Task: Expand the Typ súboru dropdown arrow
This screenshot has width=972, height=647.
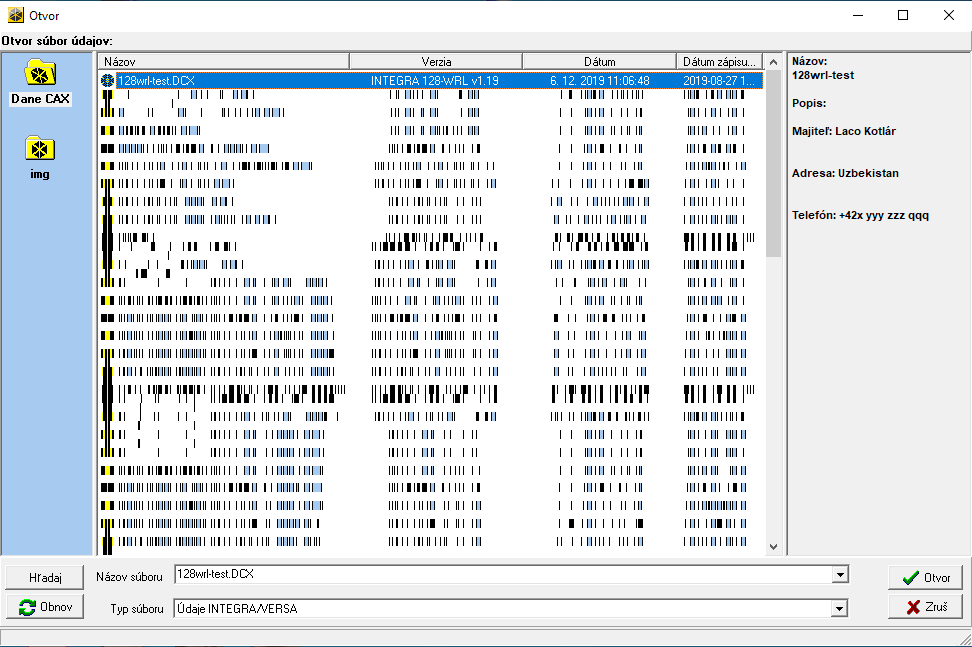Action: coord(840,608)
